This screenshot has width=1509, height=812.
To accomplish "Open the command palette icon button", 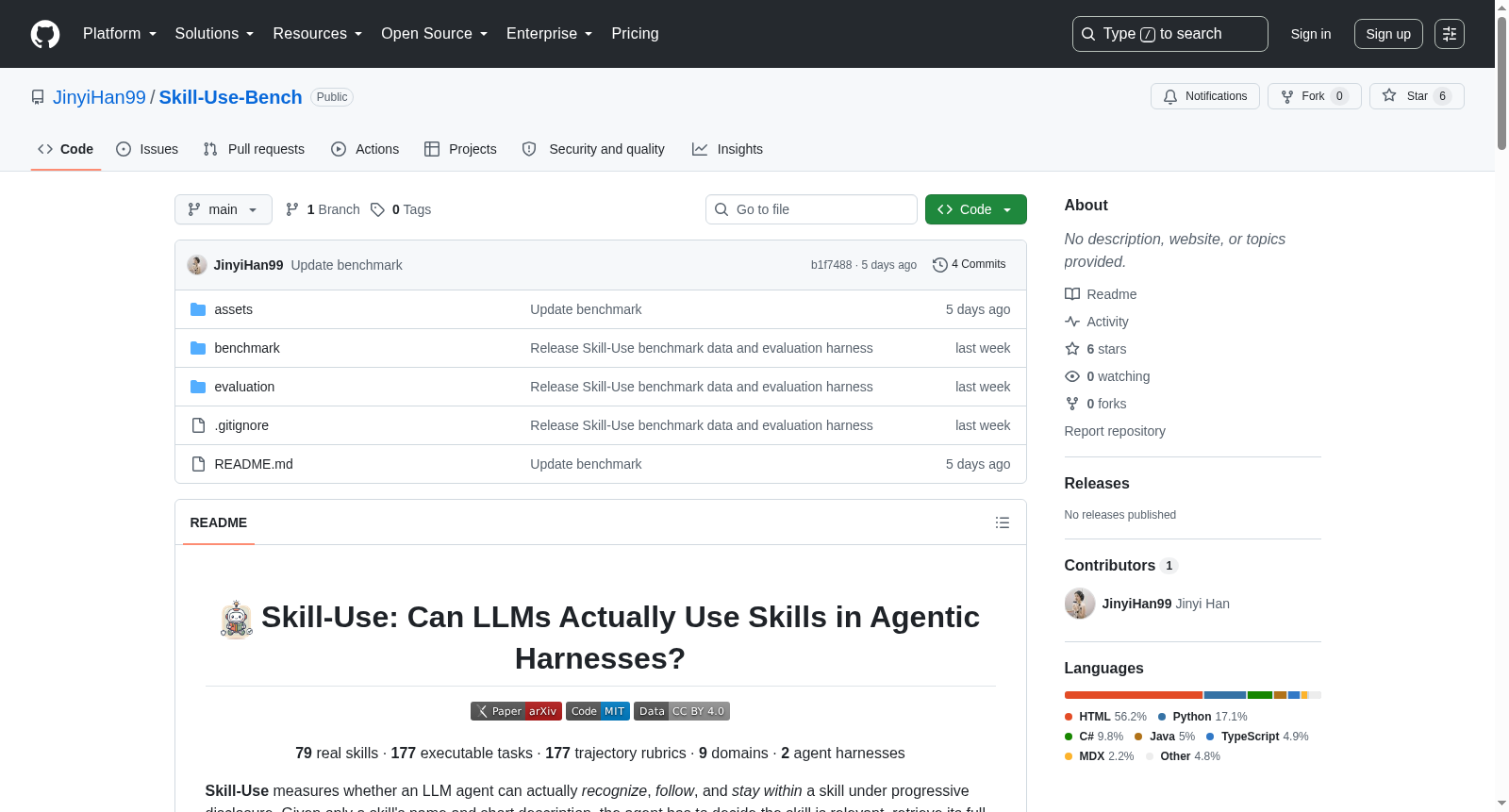I will tap(1450, 34).
